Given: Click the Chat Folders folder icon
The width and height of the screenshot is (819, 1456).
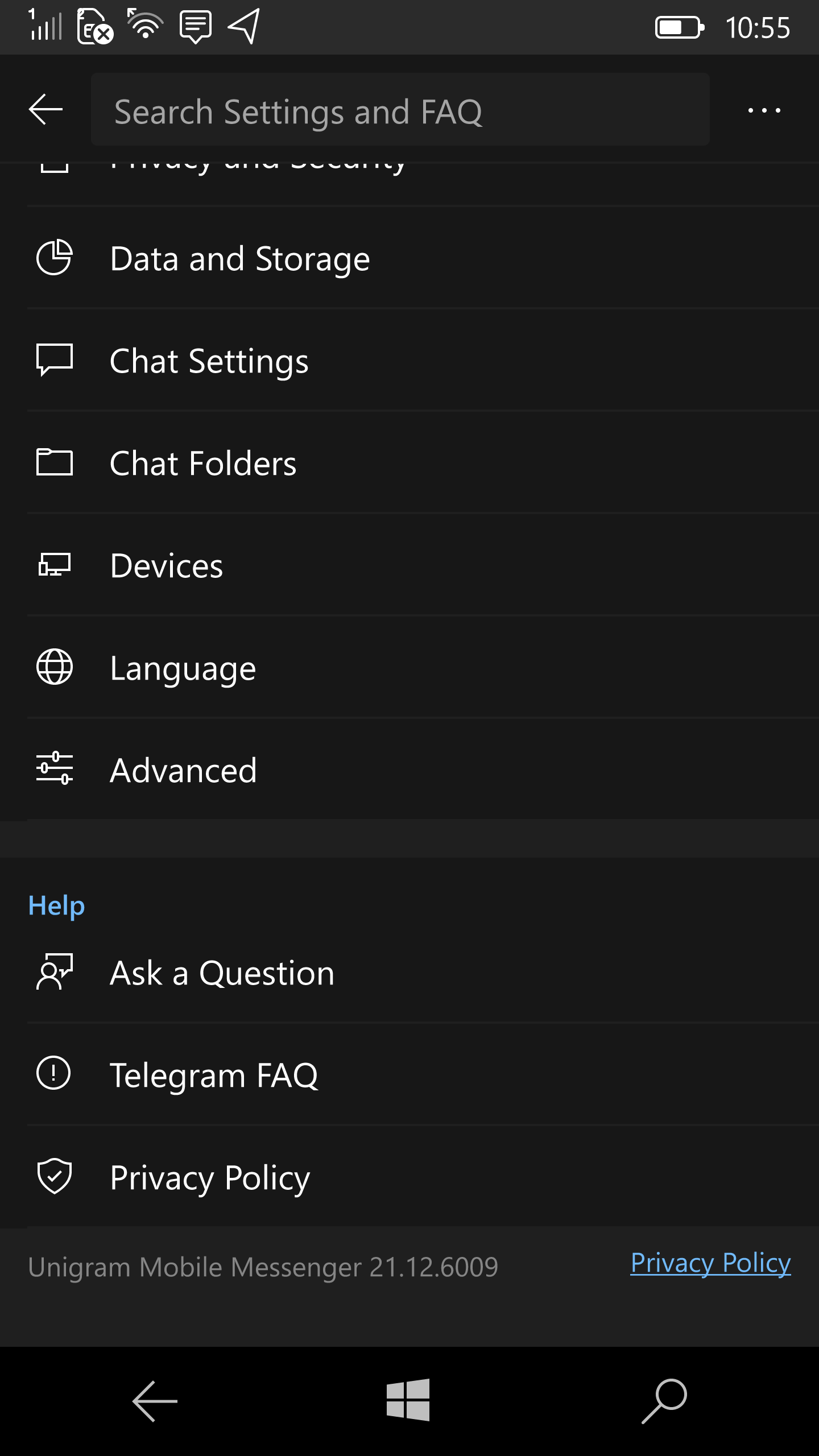Looking at the screenshot, I should (55, 462).
